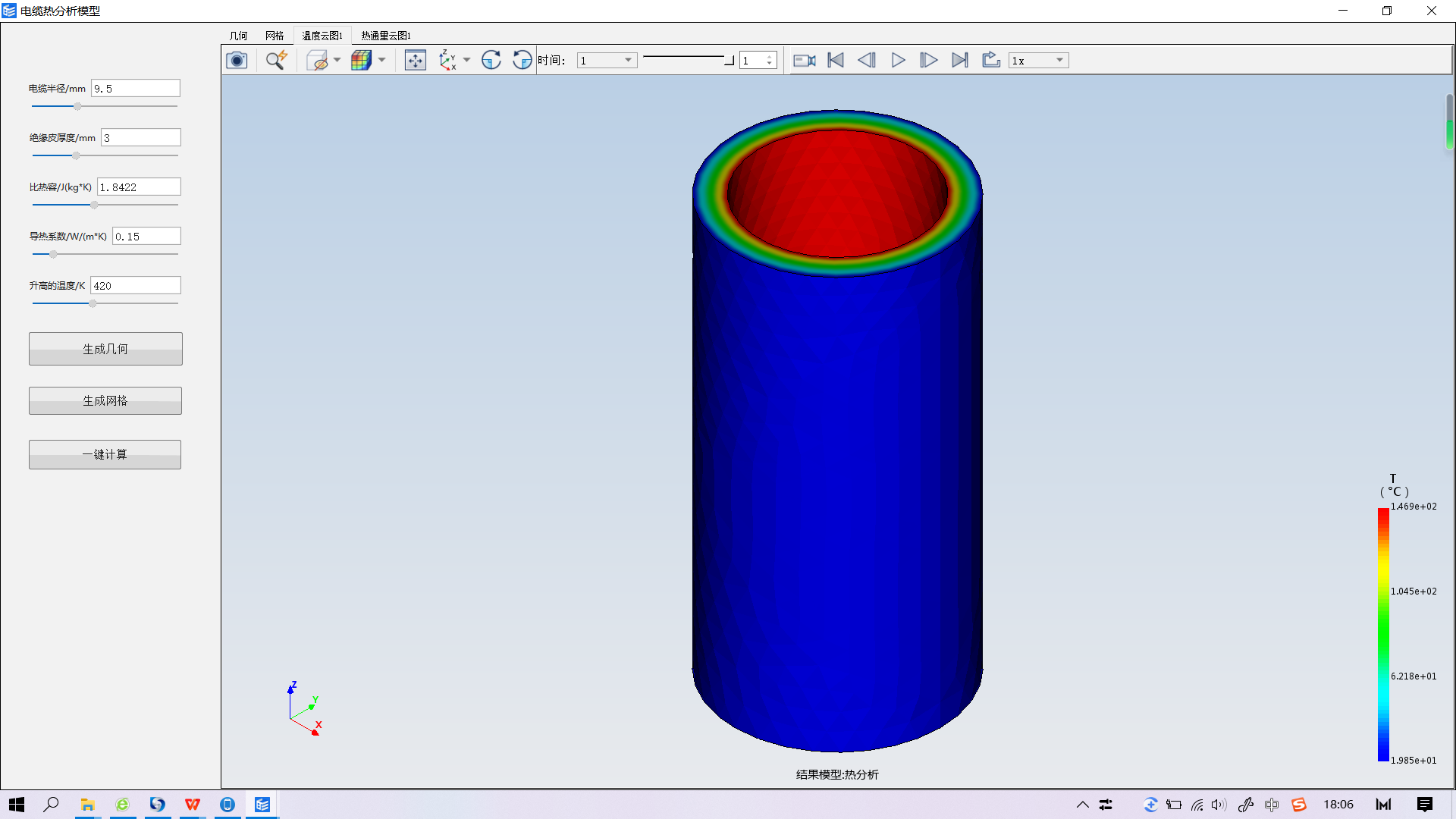Open the notification center icon
Screen dimensions: 1456x819
pyautogui.click(x=1425, y=805)
